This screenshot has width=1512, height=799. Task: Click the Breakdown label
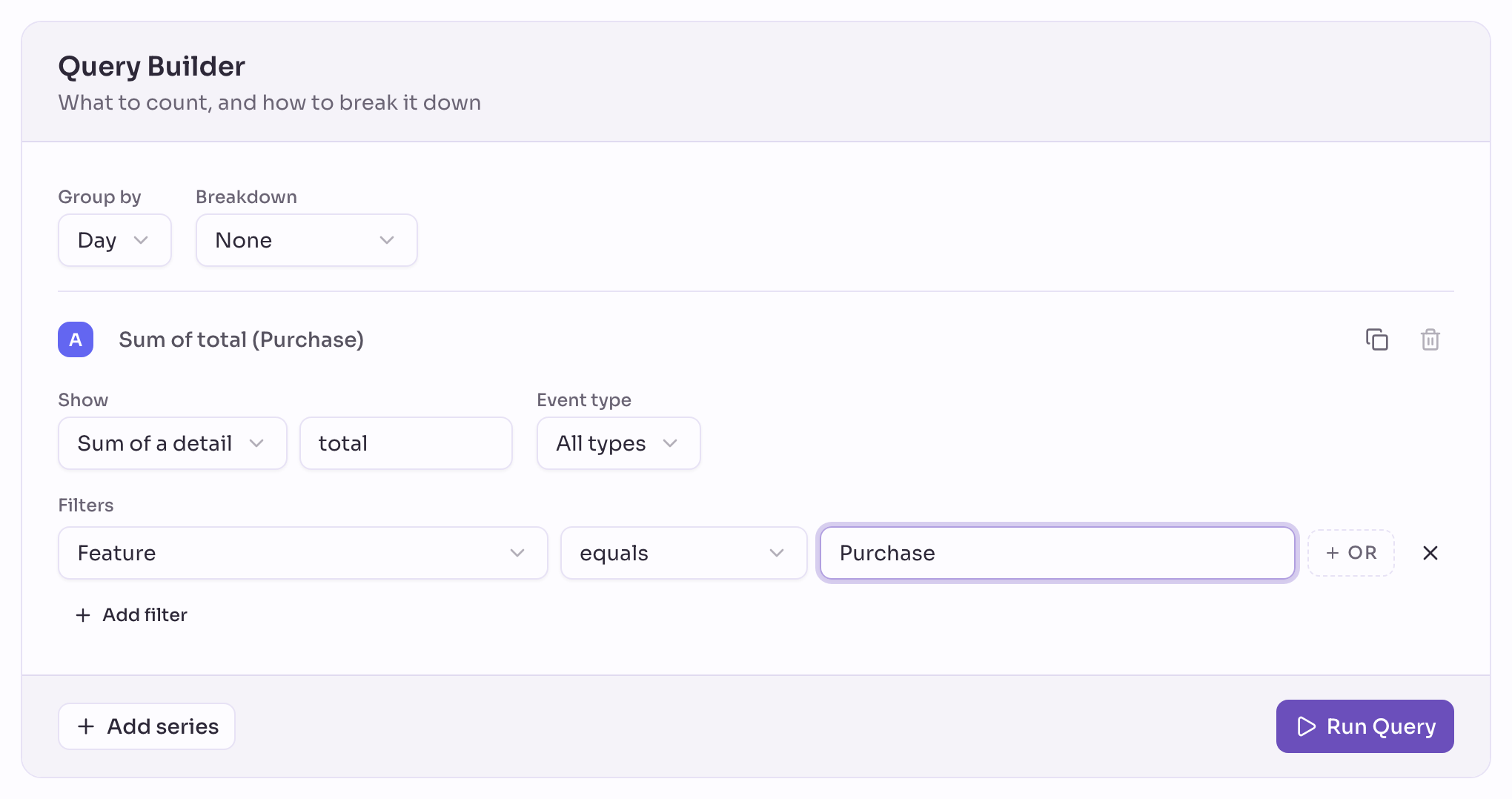[x=247, y=197]
